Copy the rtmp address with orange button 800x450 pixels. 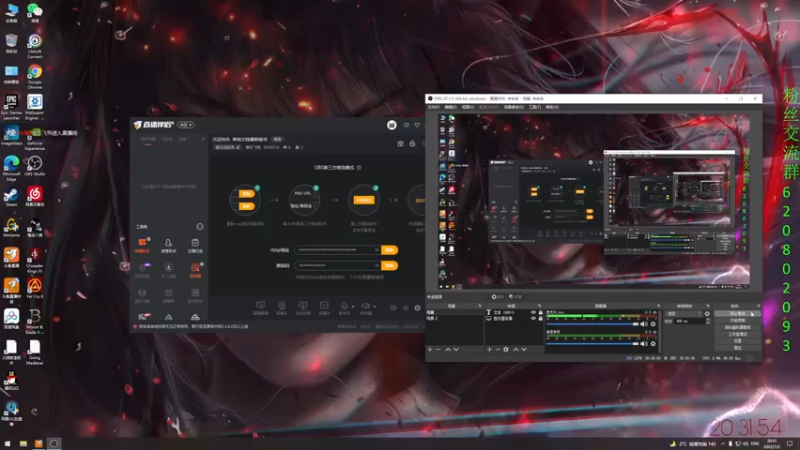[389, 250]
